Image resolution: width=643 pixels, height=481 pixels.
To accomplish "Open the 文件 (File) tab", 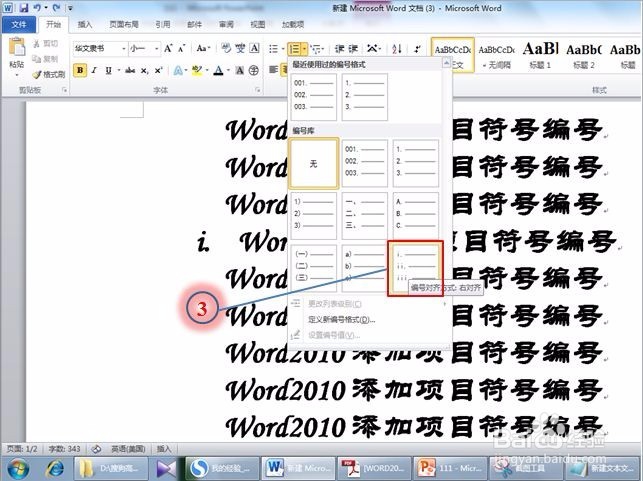I will click(x=19, y=25).
